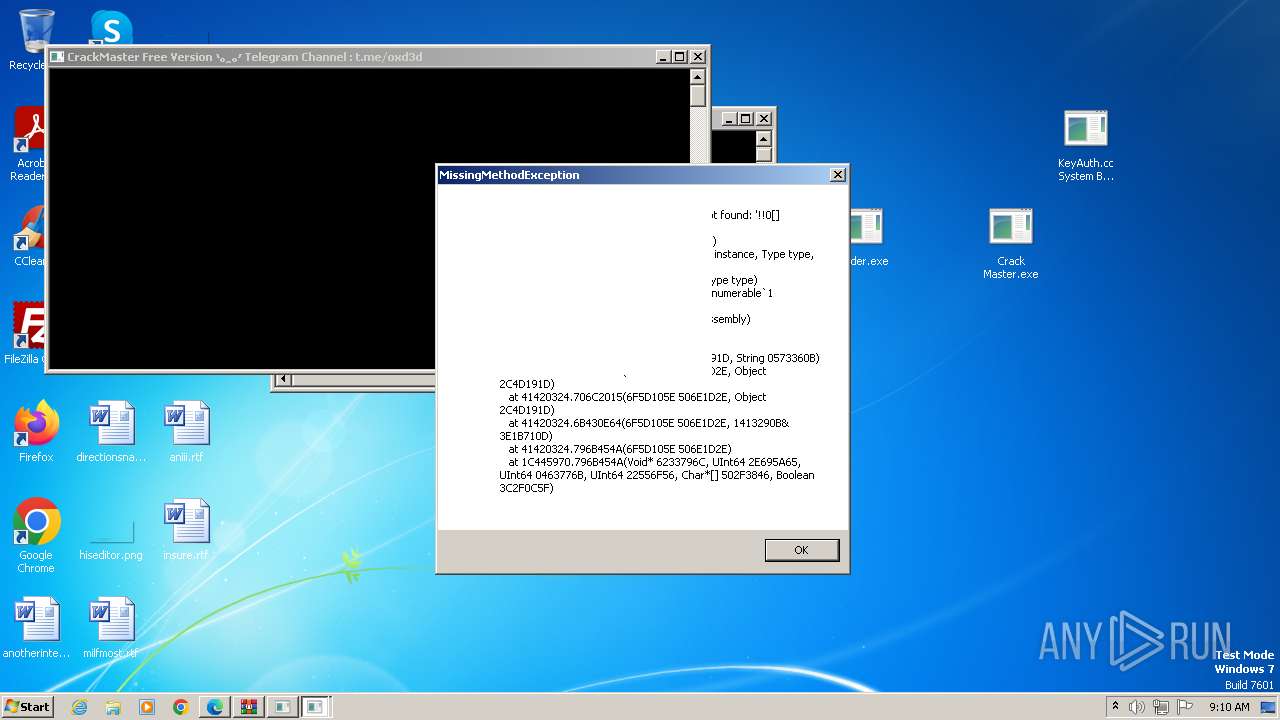This screenshot has height=720, width=1280.
Task: Launch Chrome from the taskbar
Action: [x=181, y=707]
